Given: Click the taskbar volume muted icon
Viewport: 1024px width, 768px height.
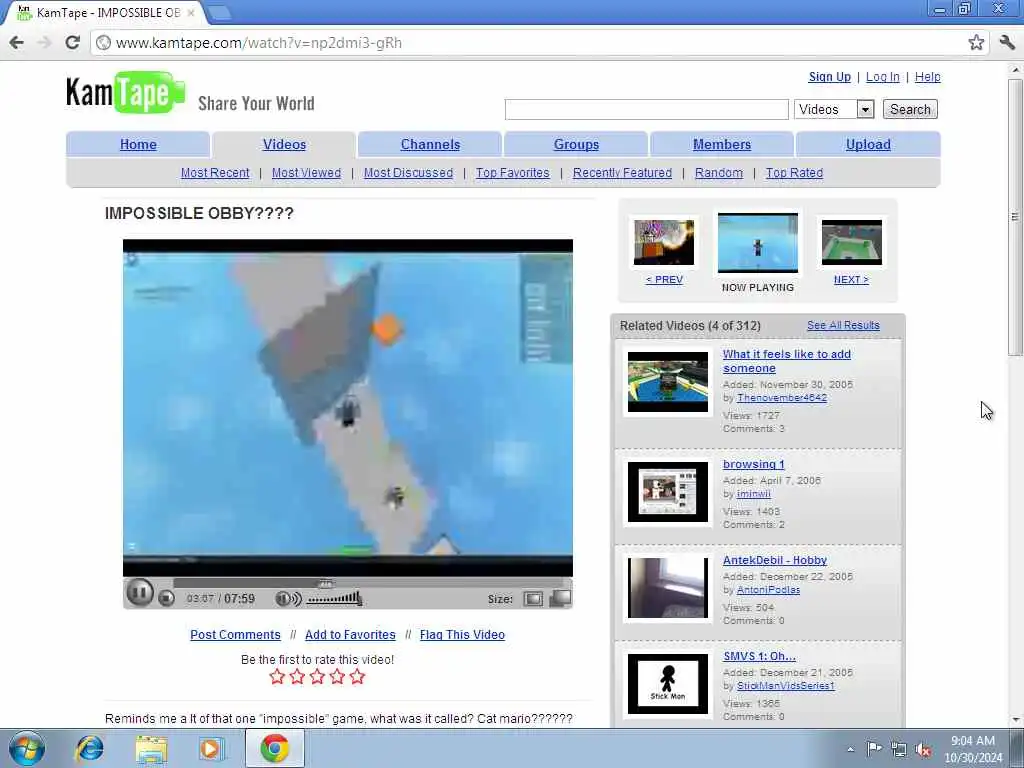Looking at the screenshot, I should point(923,750).
